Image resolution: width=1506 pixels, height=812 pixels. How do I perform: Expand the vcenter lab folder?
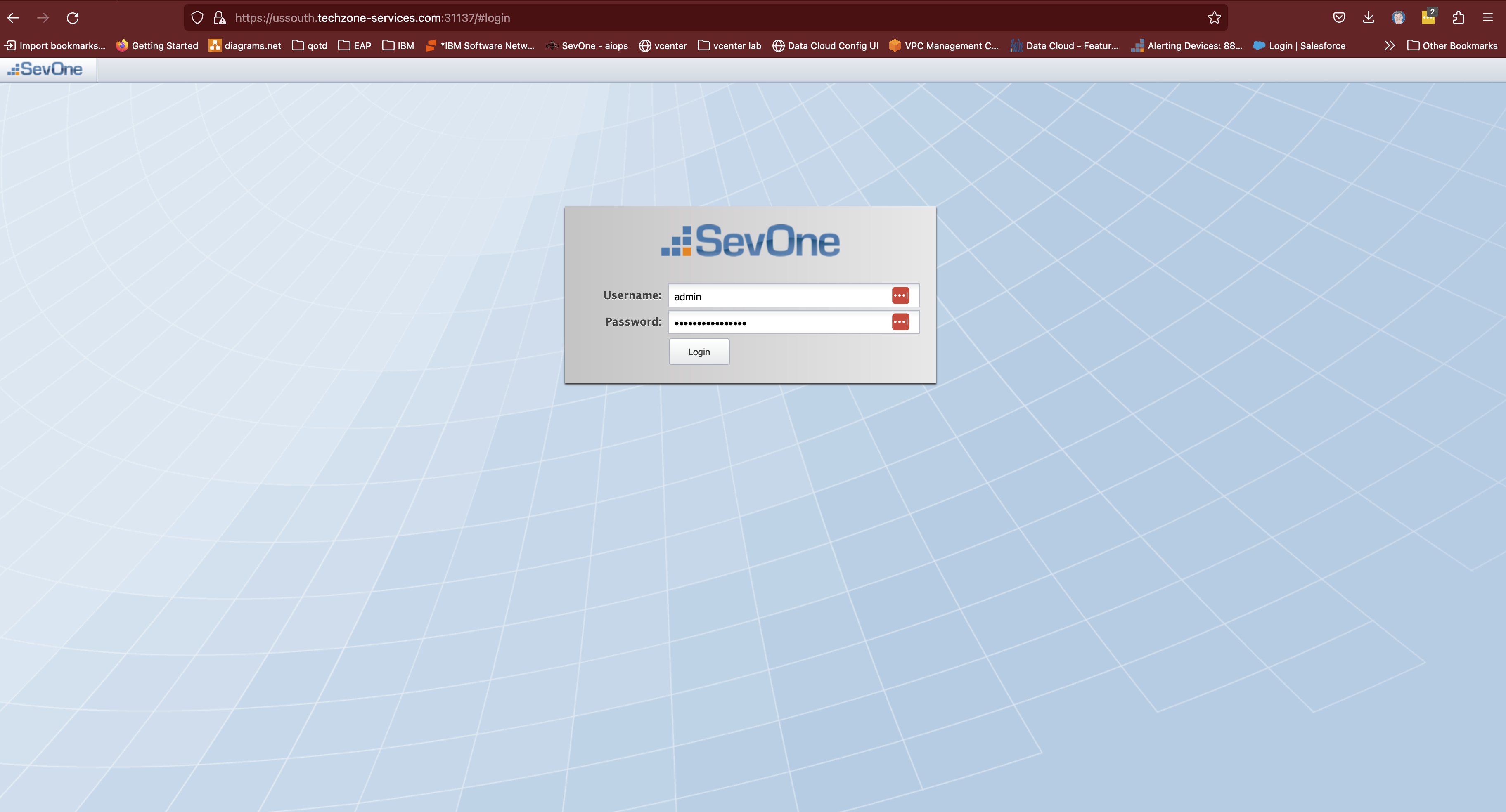tap(729, 45)
